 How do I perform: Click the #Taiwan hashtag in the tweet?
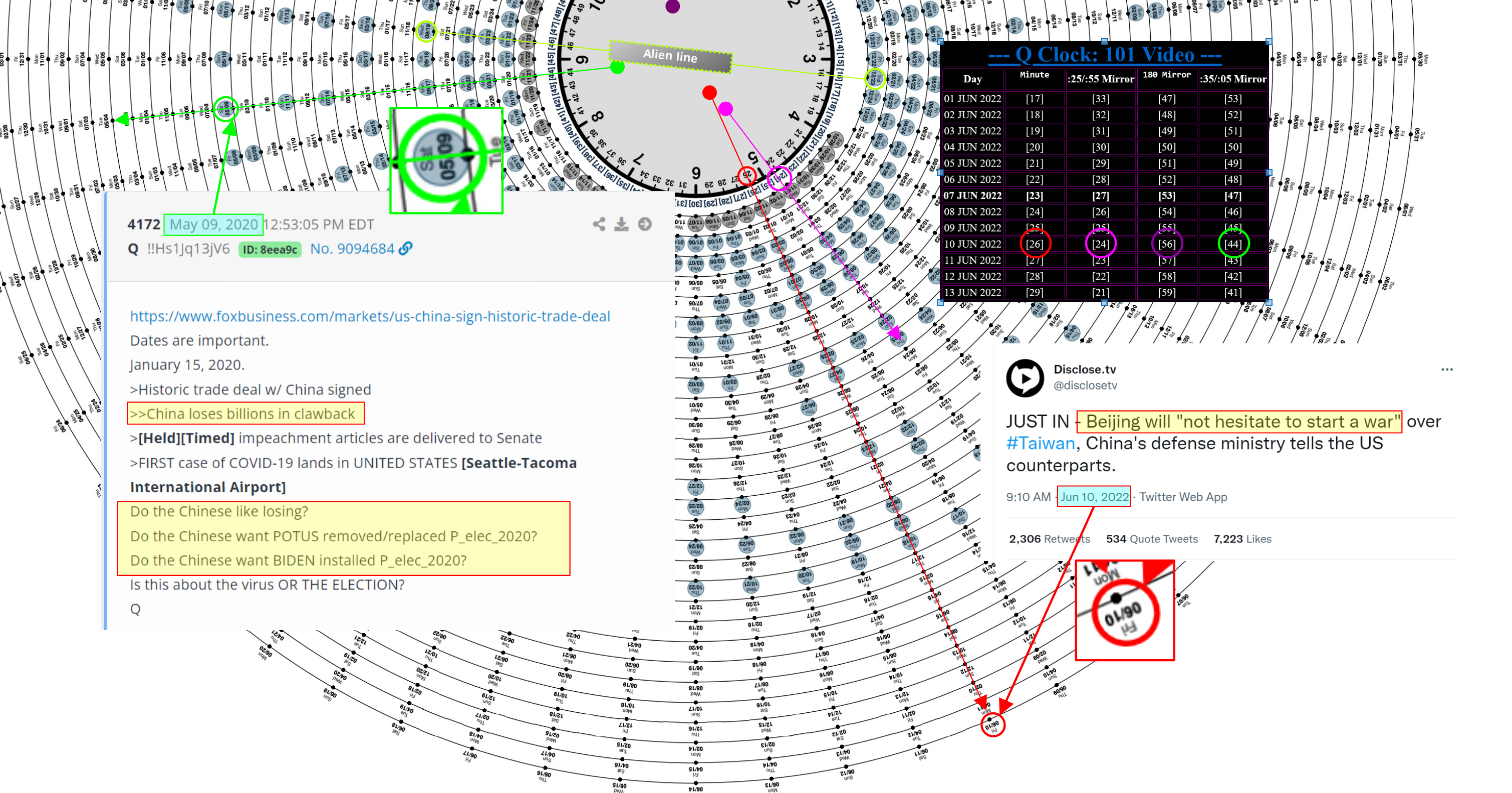[1040, 443]
